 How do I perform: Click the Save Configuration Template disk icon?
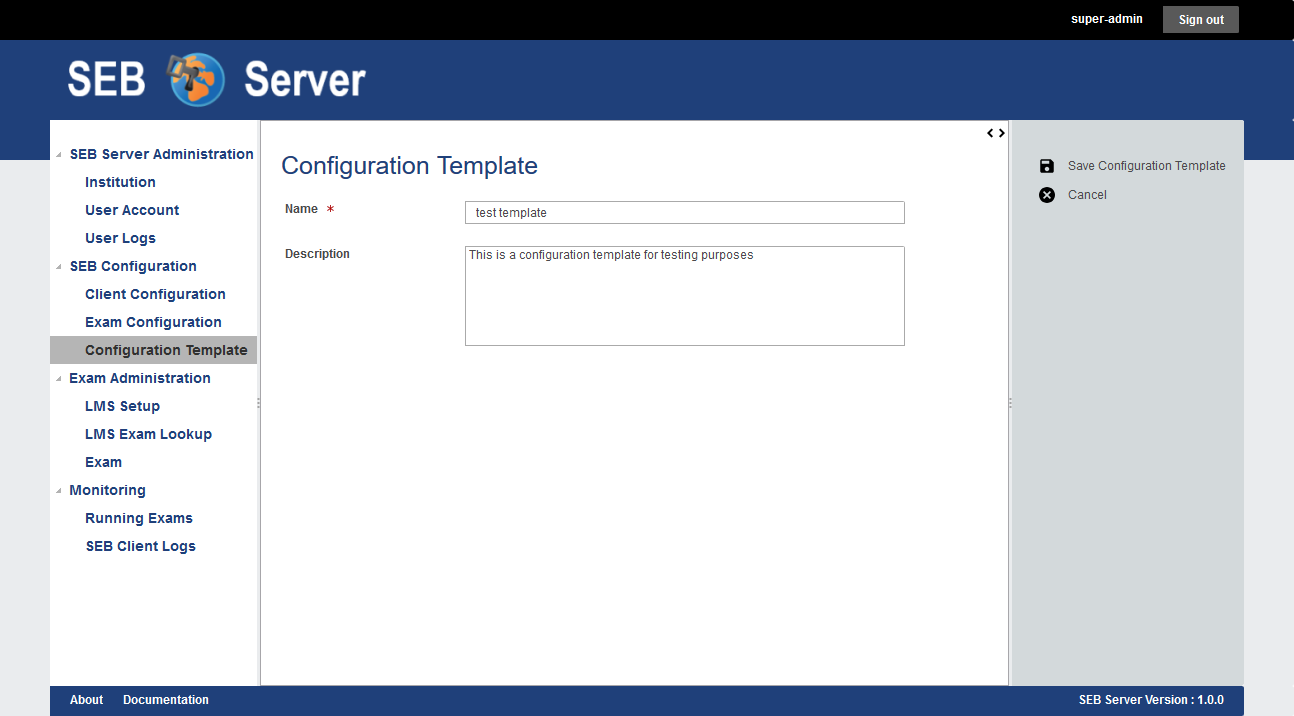coord(1047,166)
